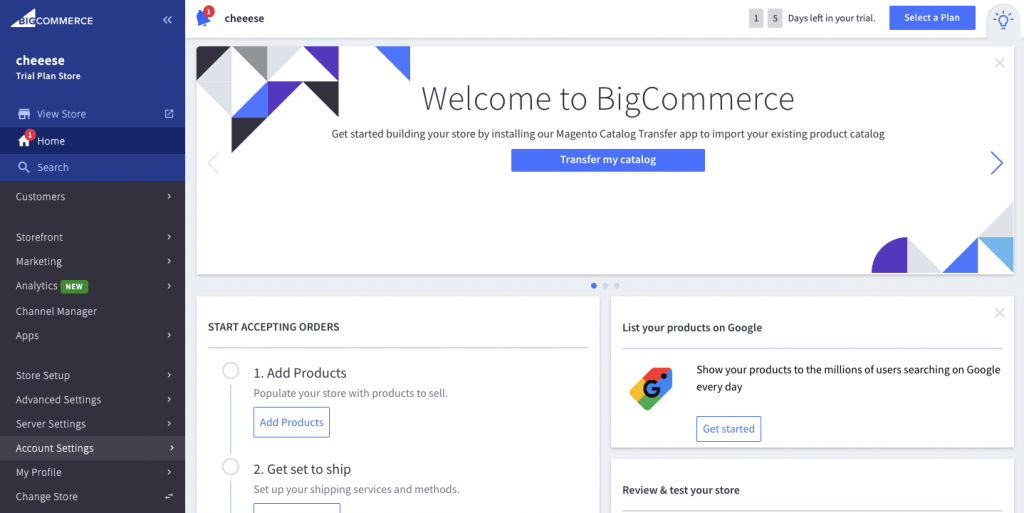
Task: Expand the Customers menu
Action: [x=92, y=197]
